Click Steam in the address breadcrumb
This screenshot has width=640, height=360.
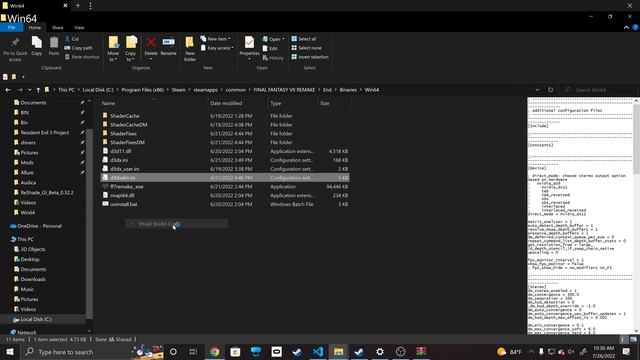click(178, 90)
